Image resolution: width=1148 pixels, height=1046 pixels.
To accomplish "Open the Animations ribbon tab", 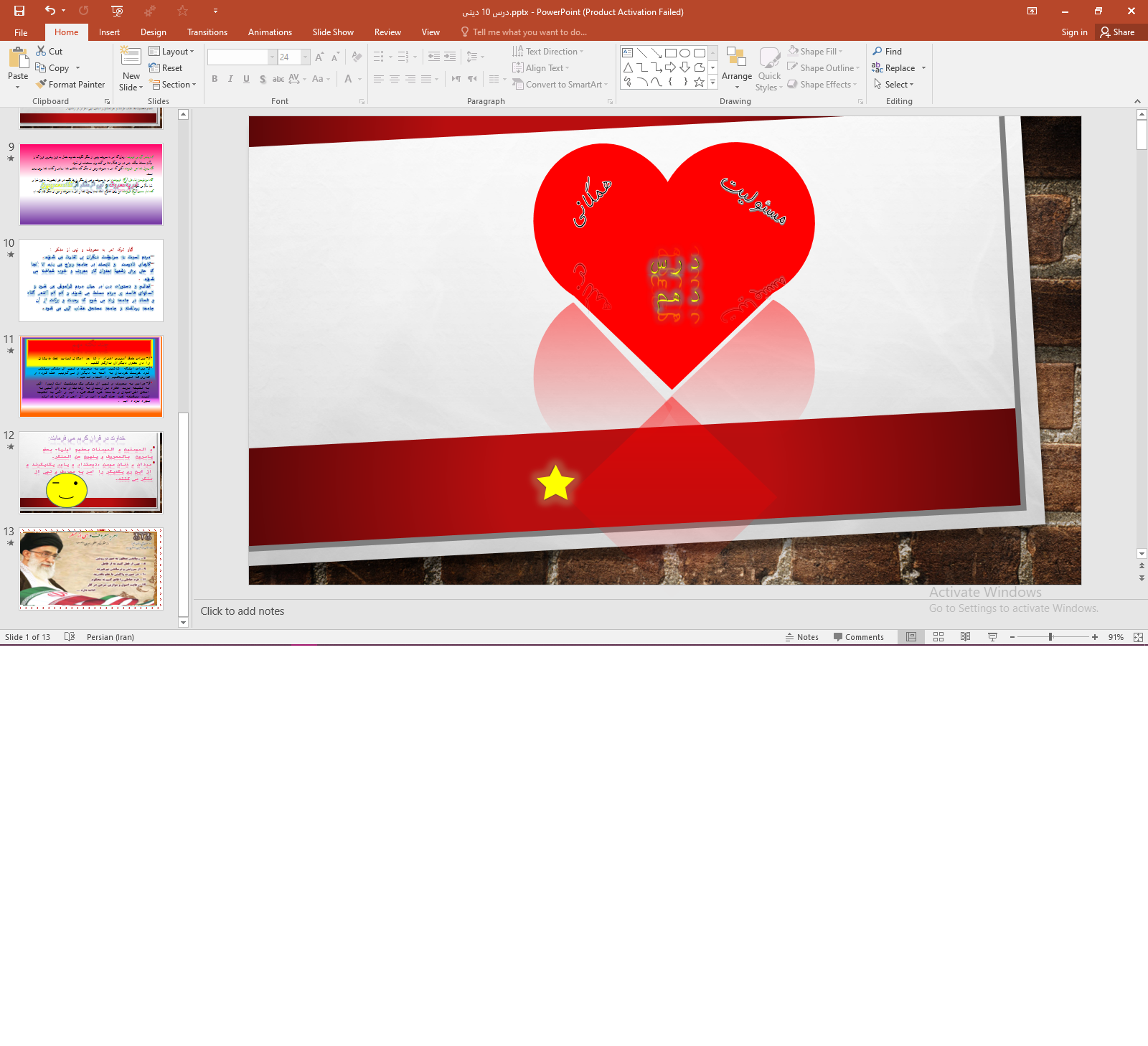I will [x=270, y=32].
